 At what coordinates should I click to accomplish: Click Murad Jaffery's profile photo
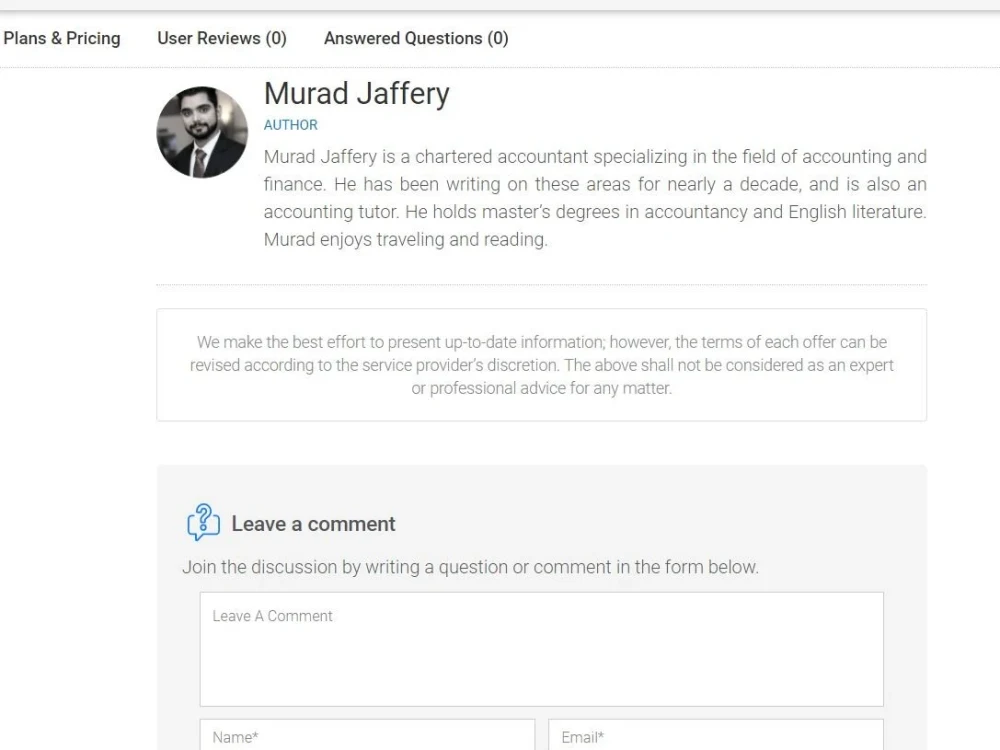click(202, 132)
